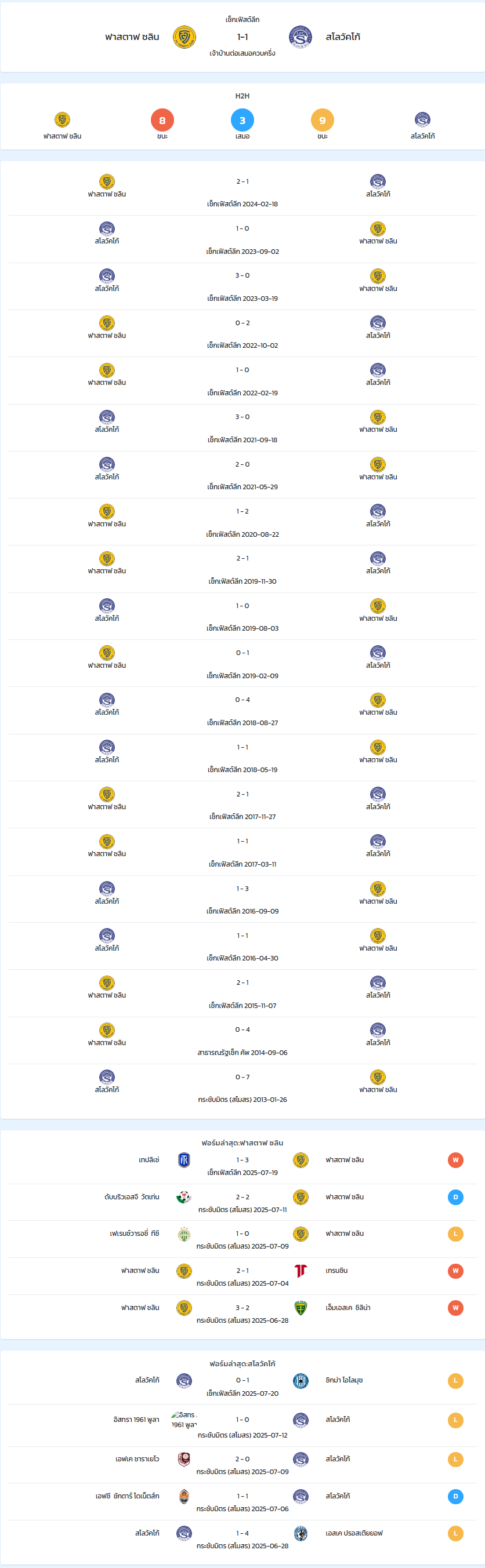Click the header 1-1 score
485x1568 pixels.
pos(242,37)
